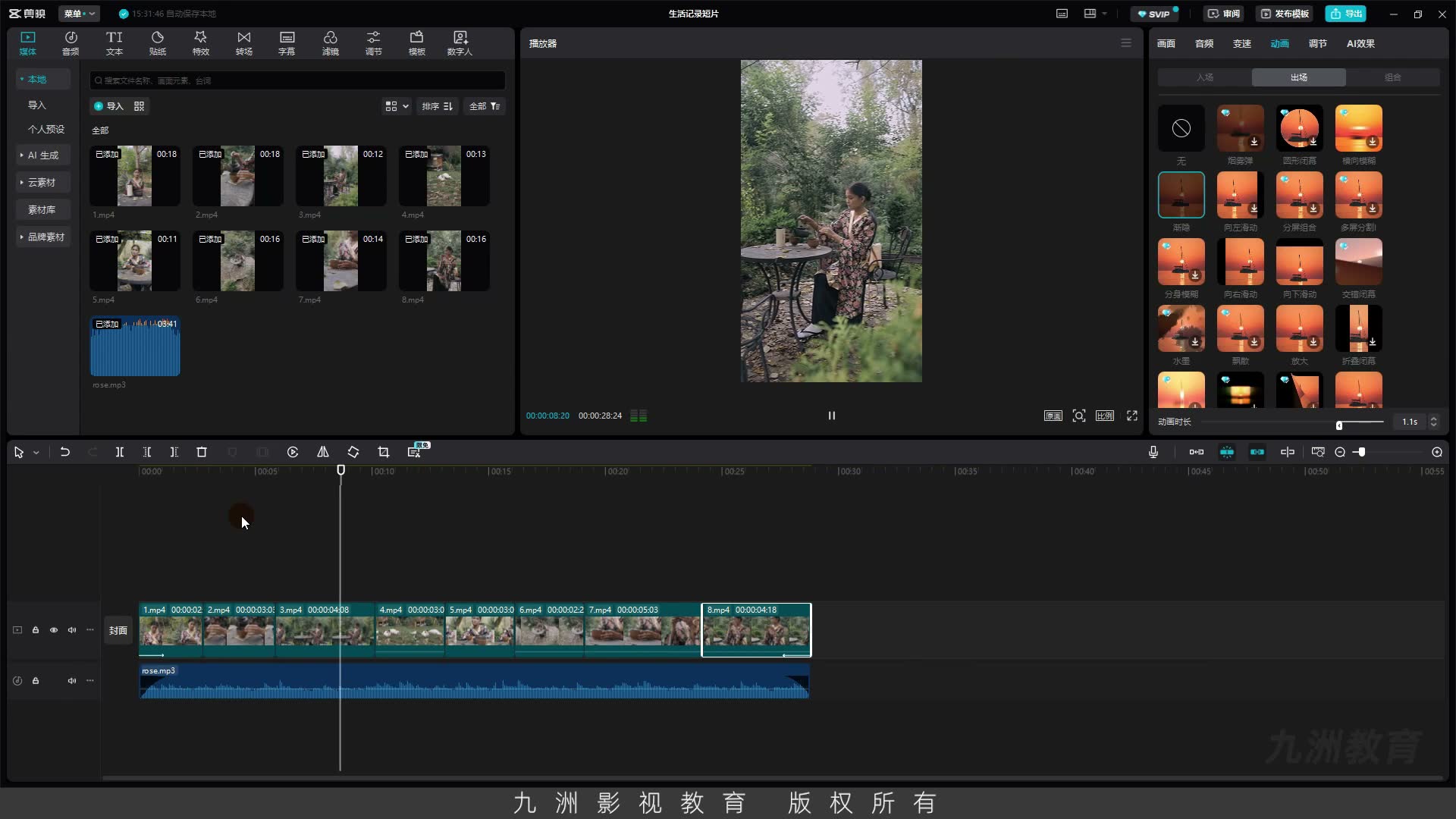
Task: Open the 菜单 dropdown menu
Action: pos(79,14)
